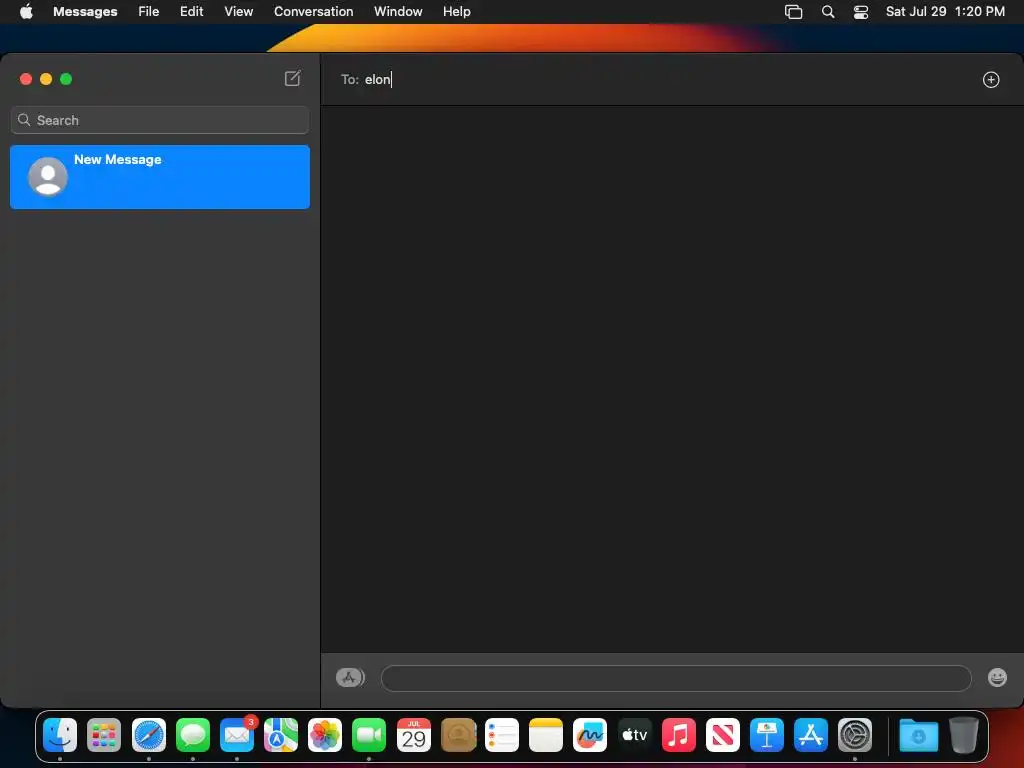Open the Edit menu

point(191,12)
